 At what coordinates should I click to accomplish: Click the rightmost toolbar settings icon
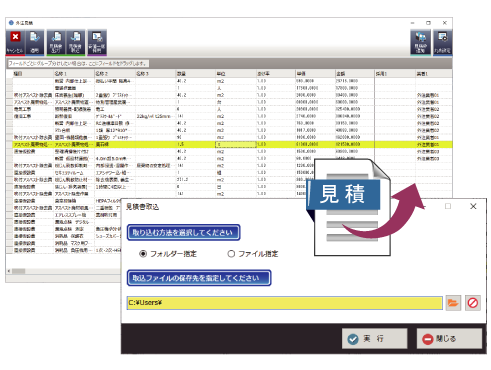[442, 42]
